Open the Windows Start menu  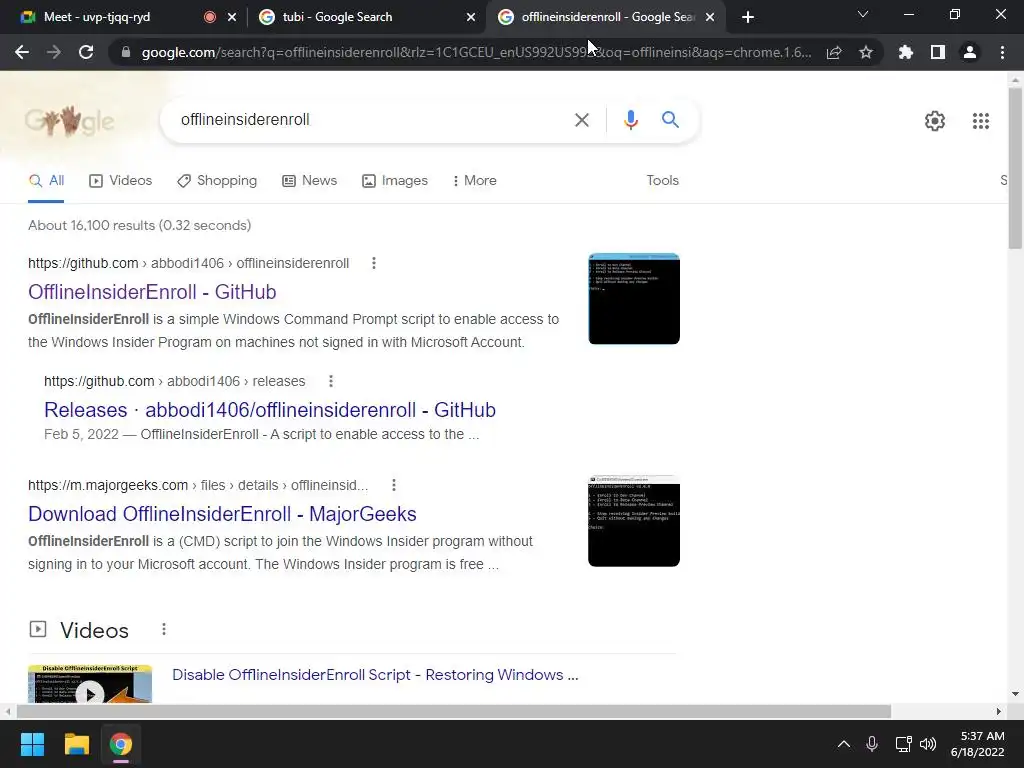pos(32,744)
